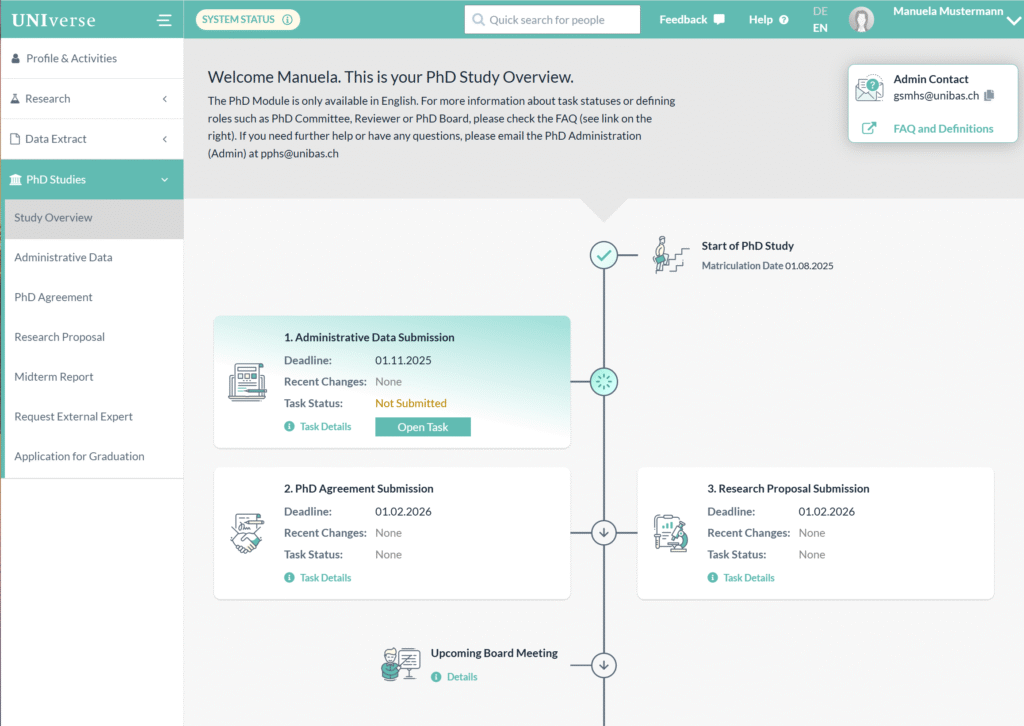Open the Help question mark icon
This screenshot has height=726, width=1024.
click(783, 20)
